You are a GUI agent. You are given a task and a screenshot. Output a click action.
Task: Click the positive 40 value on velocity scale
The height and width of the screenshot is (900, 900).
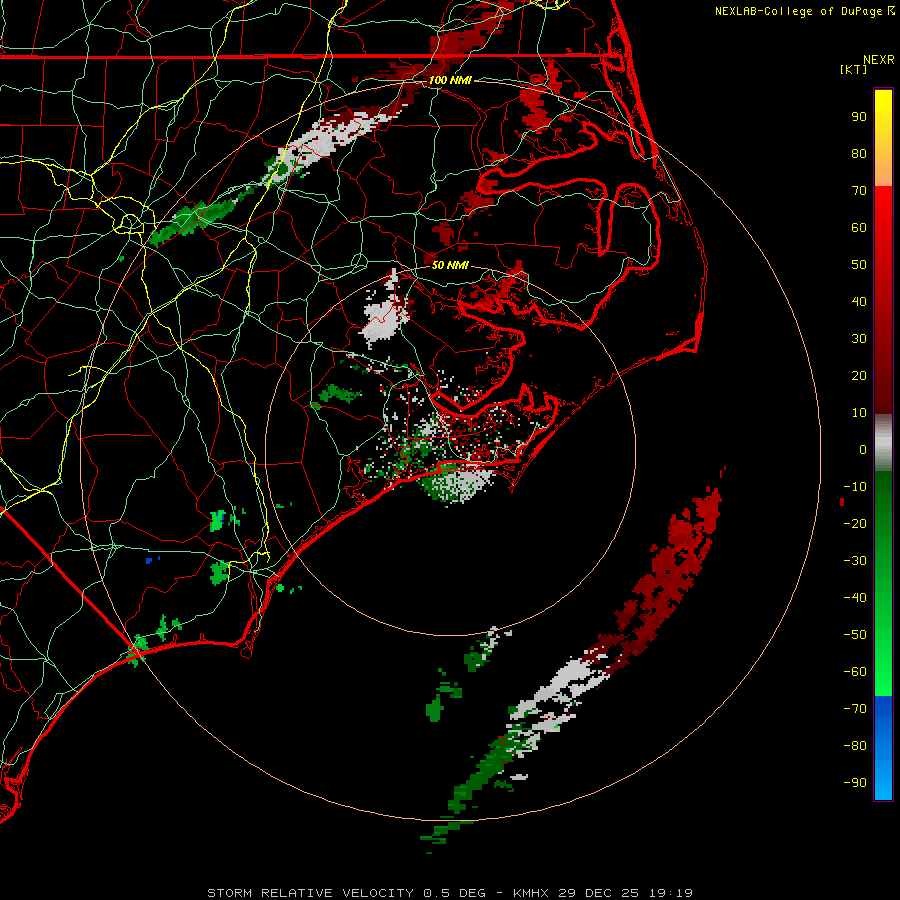859,302
